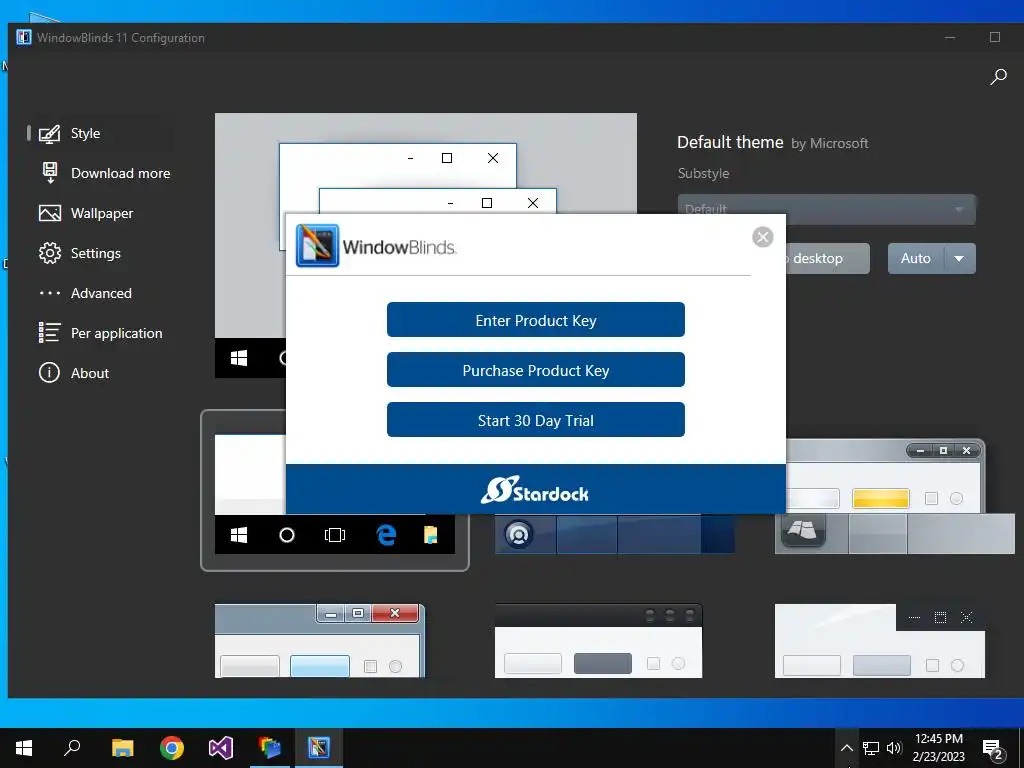
Task: Go to Wallpaper section
Action: tap(102, 214)
